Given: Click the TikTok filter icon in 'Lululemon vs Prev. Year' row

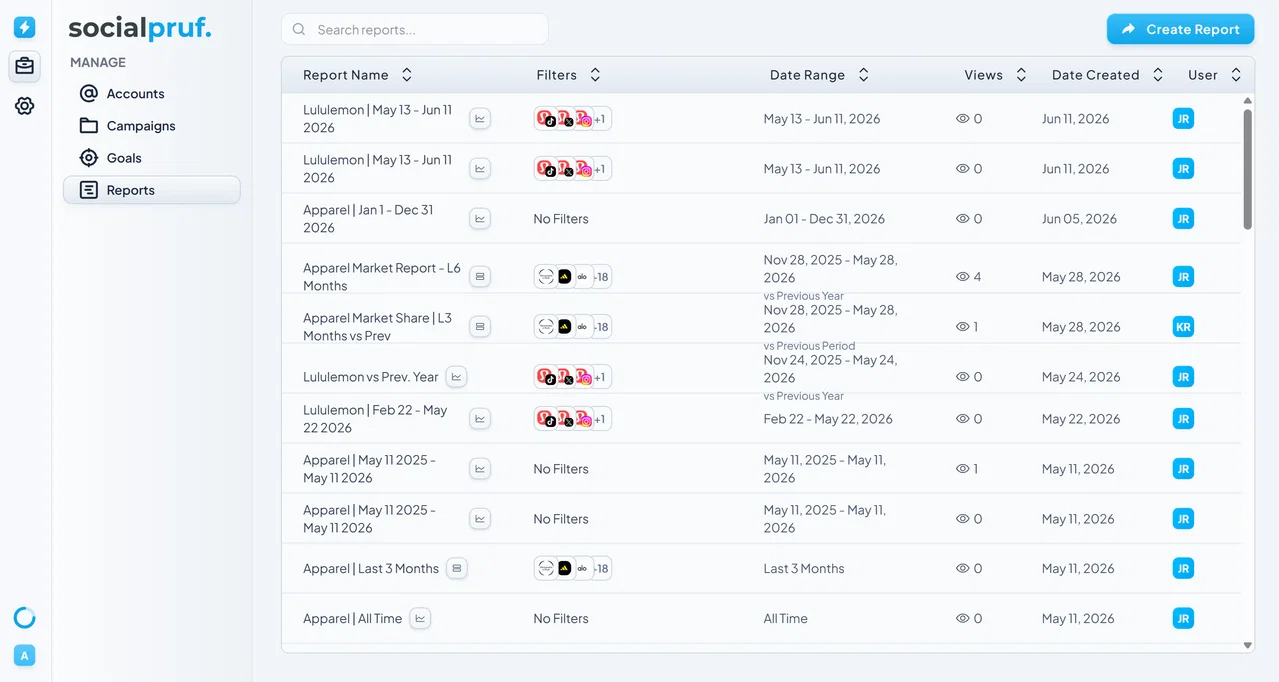Looking at the screenshot, I should click(546, 377).
